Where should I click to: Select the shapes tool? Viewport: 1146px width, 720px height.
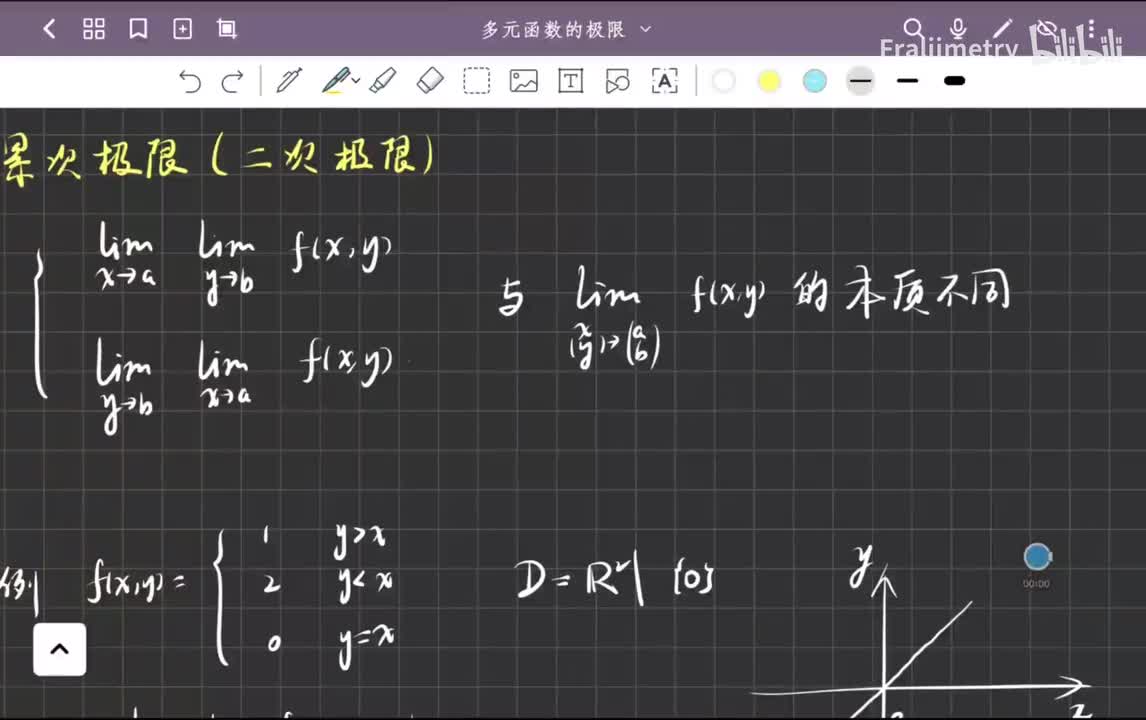618,80
